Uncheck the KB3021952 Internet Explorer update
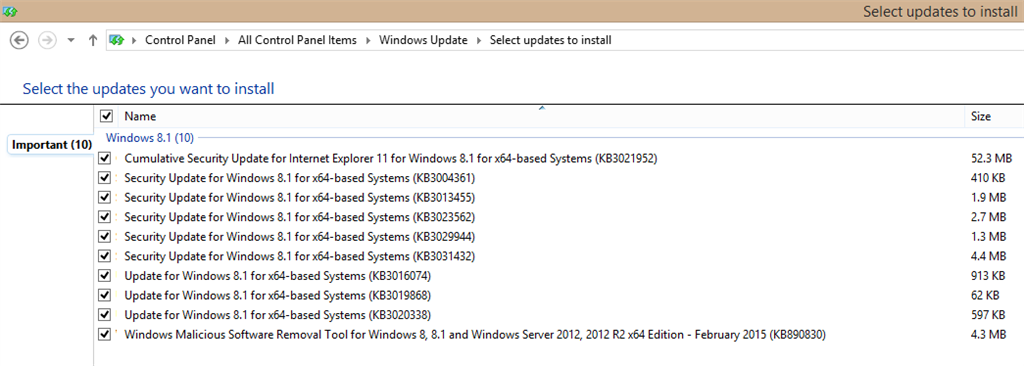Viewport: 1024px width, 366px height. tap(104, 158)
